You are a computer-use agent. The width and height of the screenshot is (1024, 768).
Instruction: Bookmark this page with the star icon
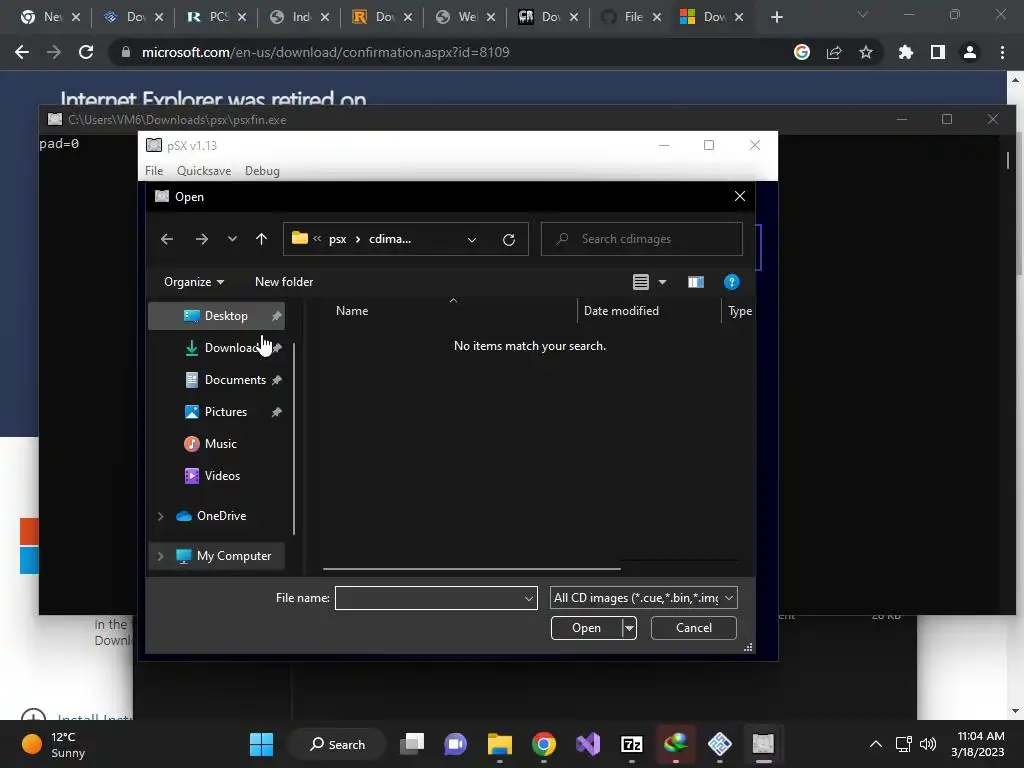click(866, 52)
